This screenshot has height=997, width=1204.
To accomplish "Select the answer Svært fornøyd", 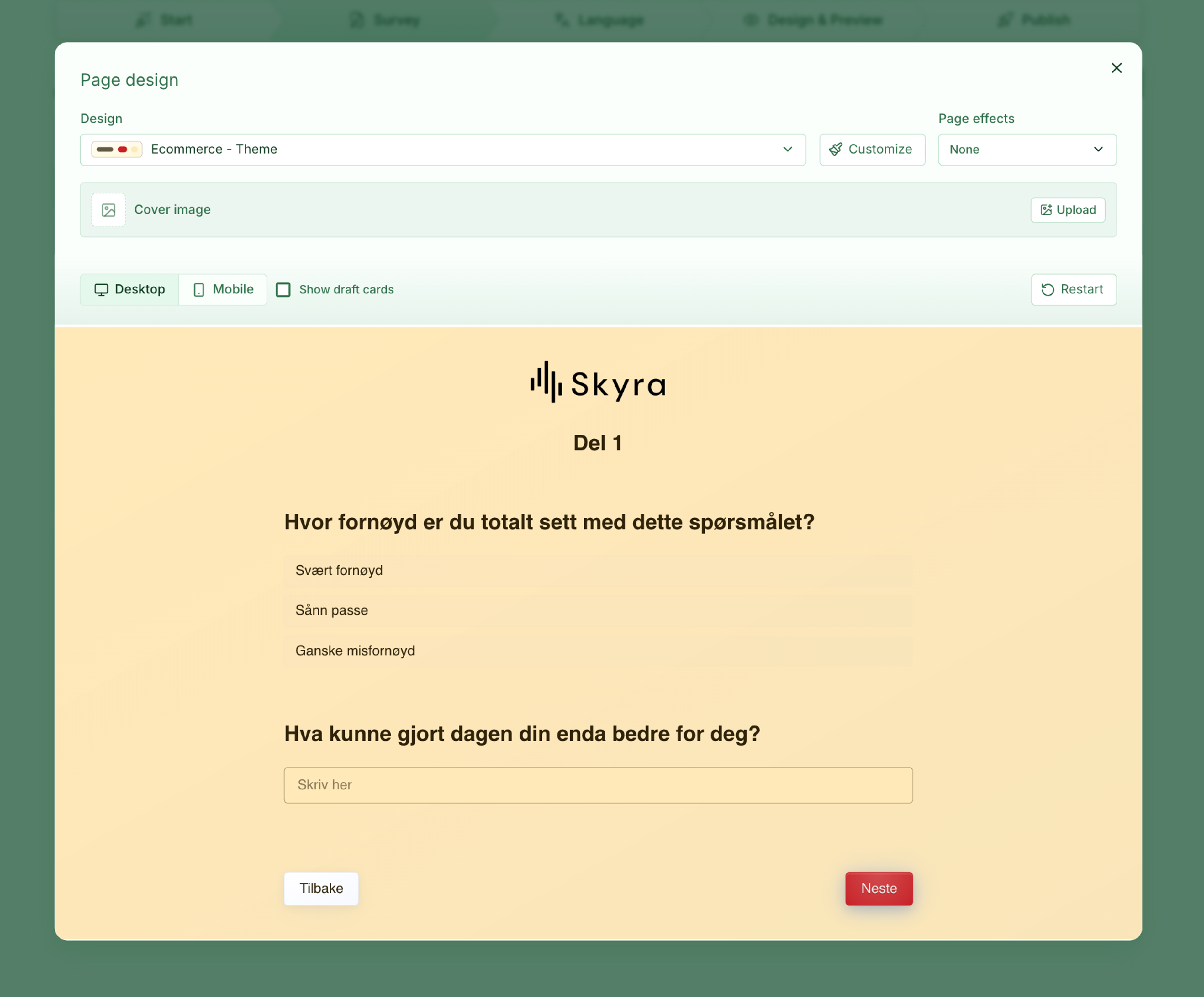I will (x=598, y=570).
